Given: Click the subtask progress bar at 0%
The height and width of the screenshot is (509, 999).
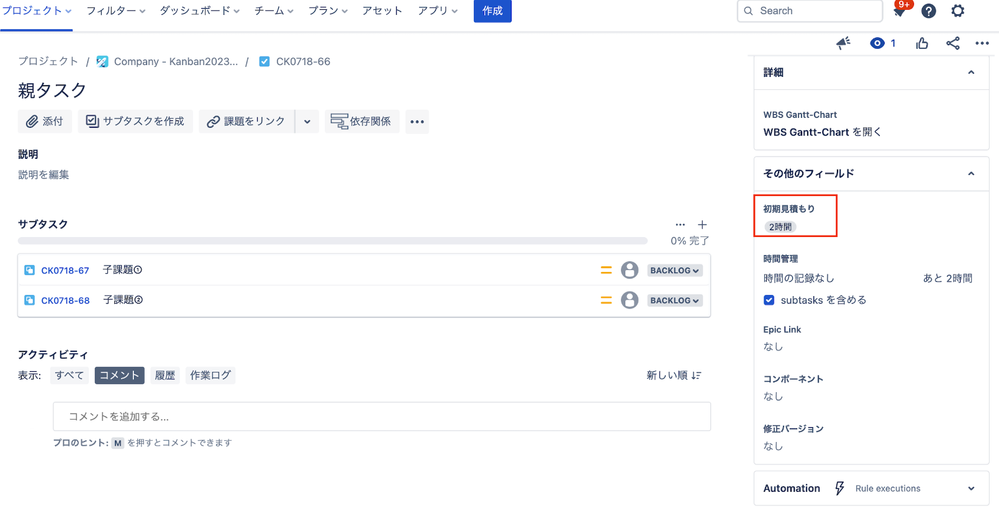Looking at the screenshot, I should pyautogui.click(x=333, y=241).
